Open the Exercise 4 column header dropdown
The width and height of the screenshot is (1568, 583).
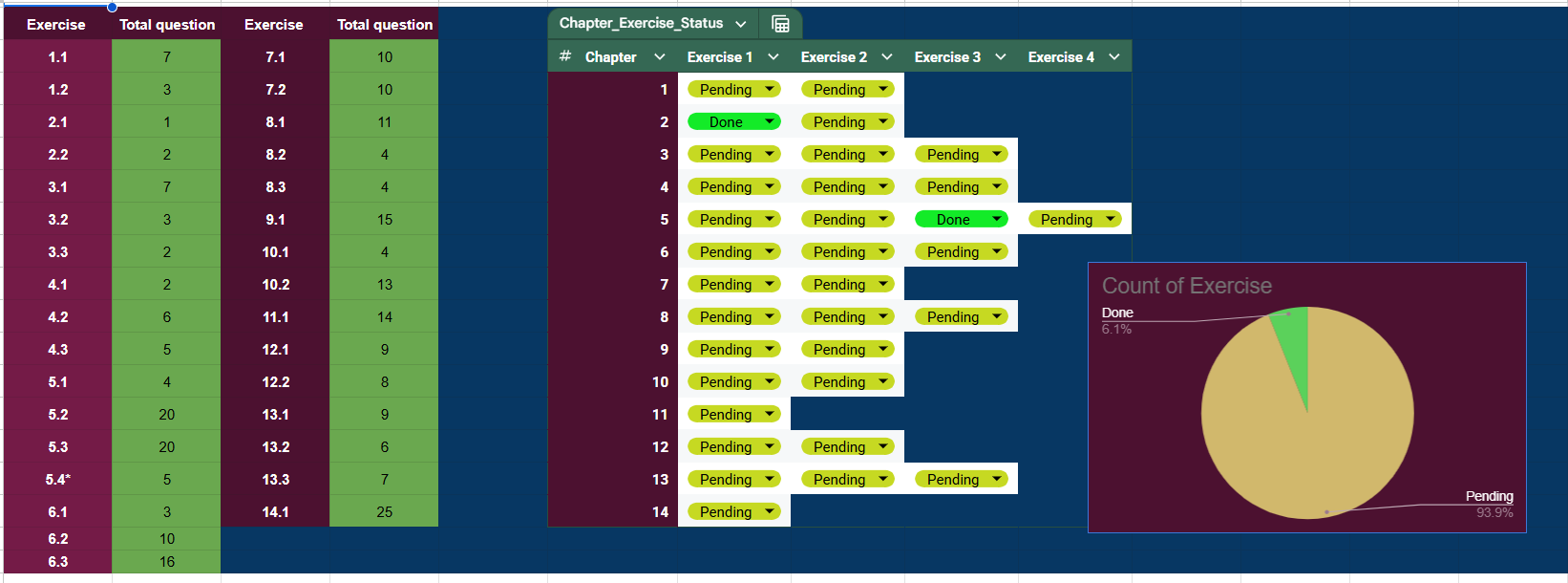point(1114,57)
